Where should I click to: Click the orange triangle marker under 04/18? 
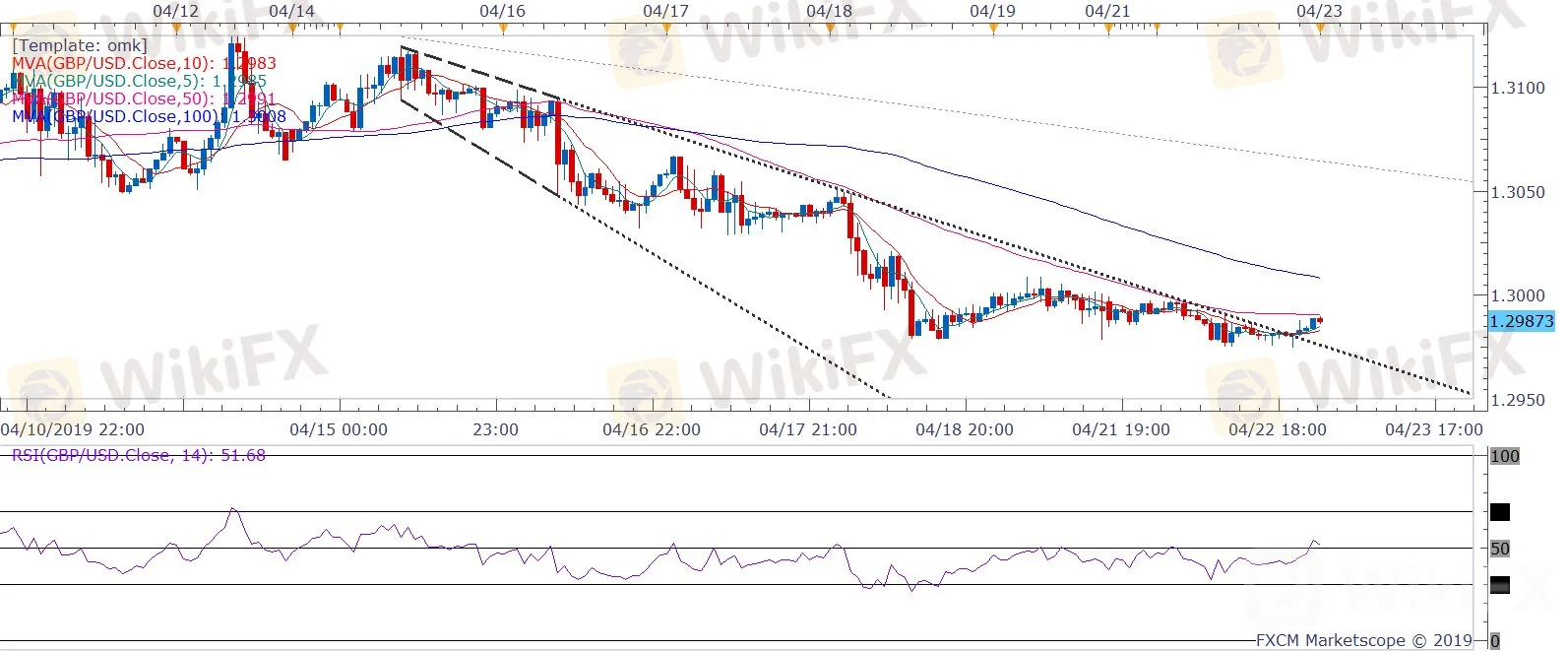[x=829, y=29]
